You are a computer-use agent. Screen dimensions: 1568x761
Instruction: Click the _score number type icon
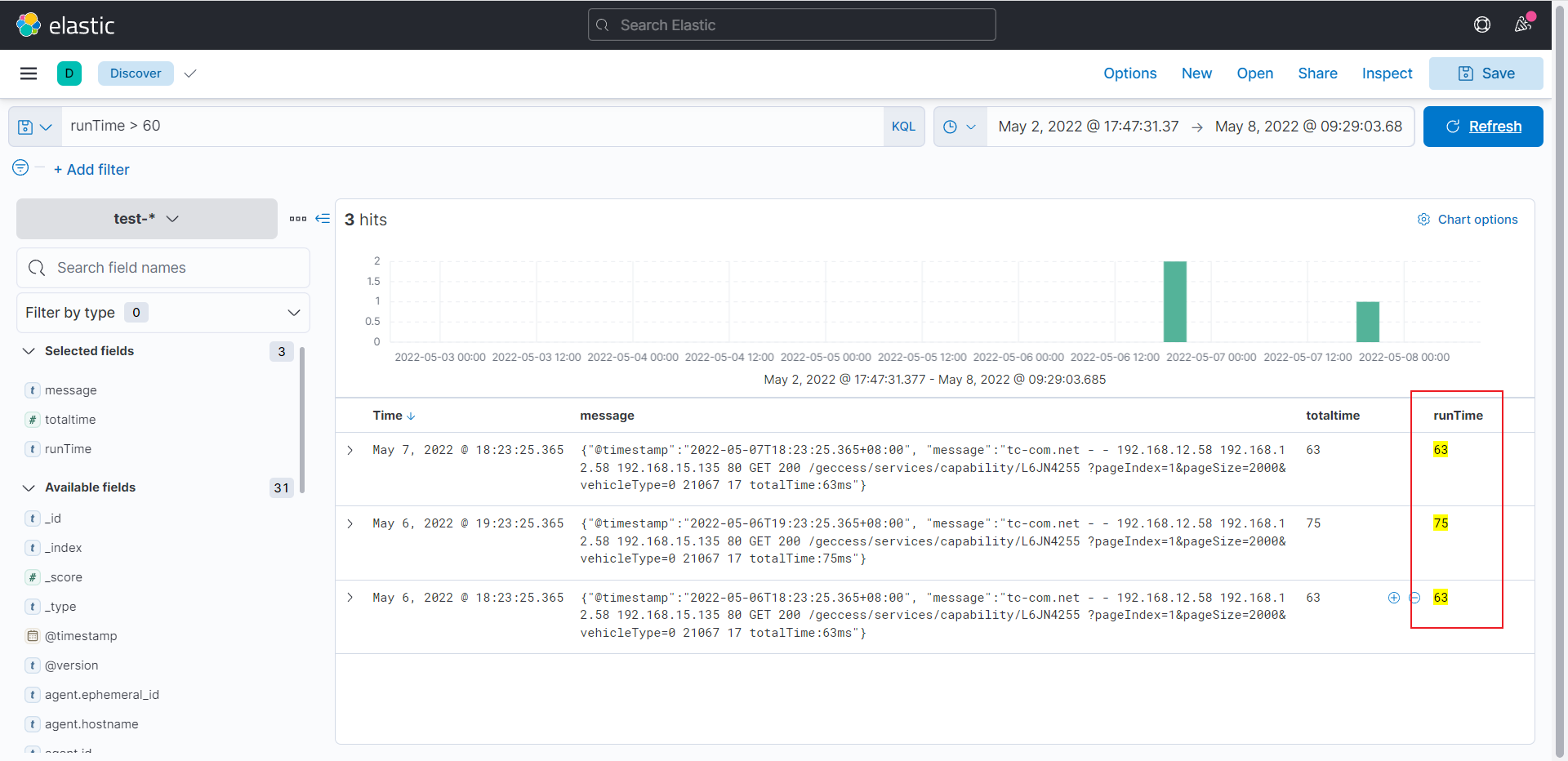(x=33, y=577)
